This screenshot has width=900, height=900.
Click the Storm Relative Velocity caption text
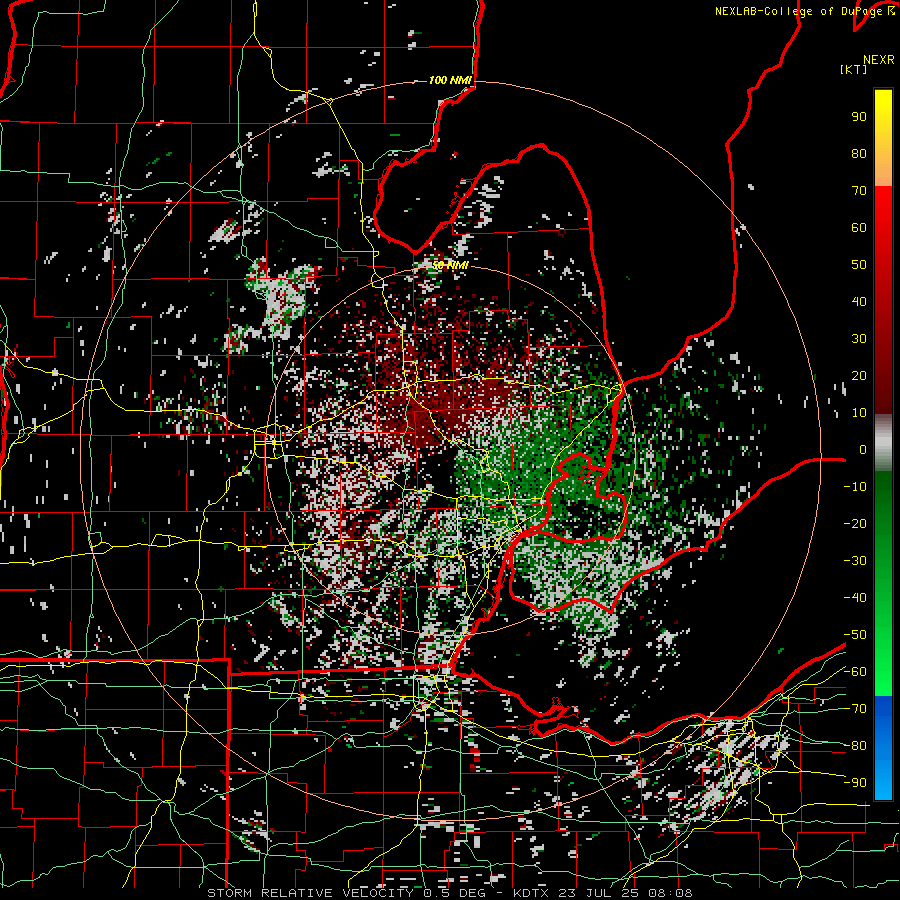click(x=450, y=893)
